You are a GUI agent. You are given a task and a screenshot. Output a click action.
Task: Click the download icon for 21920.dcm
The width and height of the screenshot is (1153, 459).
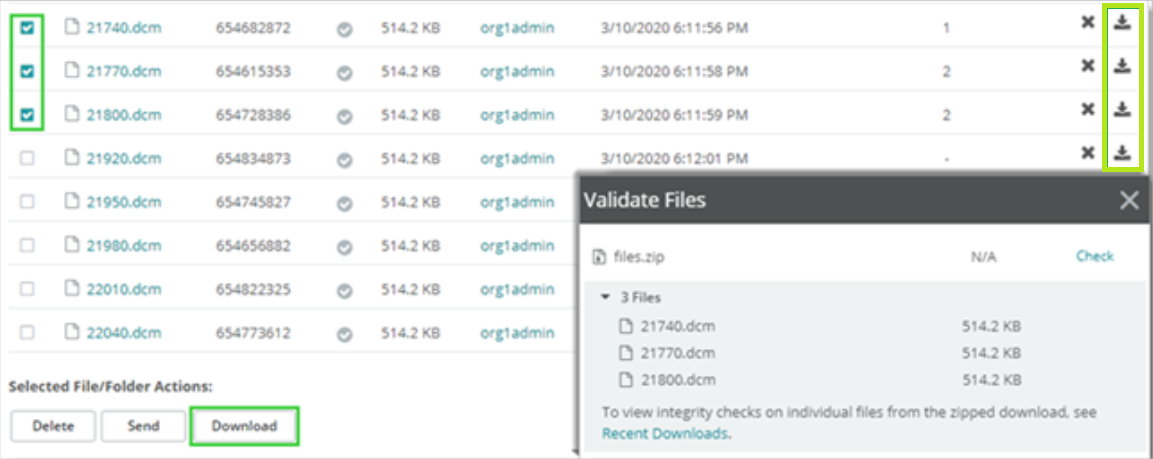(1122, 152)
